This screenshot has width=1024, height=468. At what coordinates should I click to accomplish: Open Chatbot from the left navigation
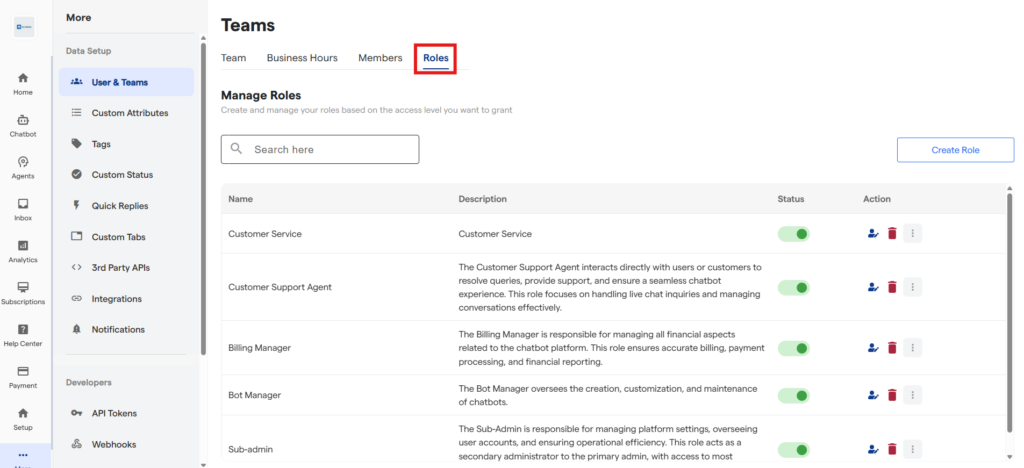coord(23,125)
